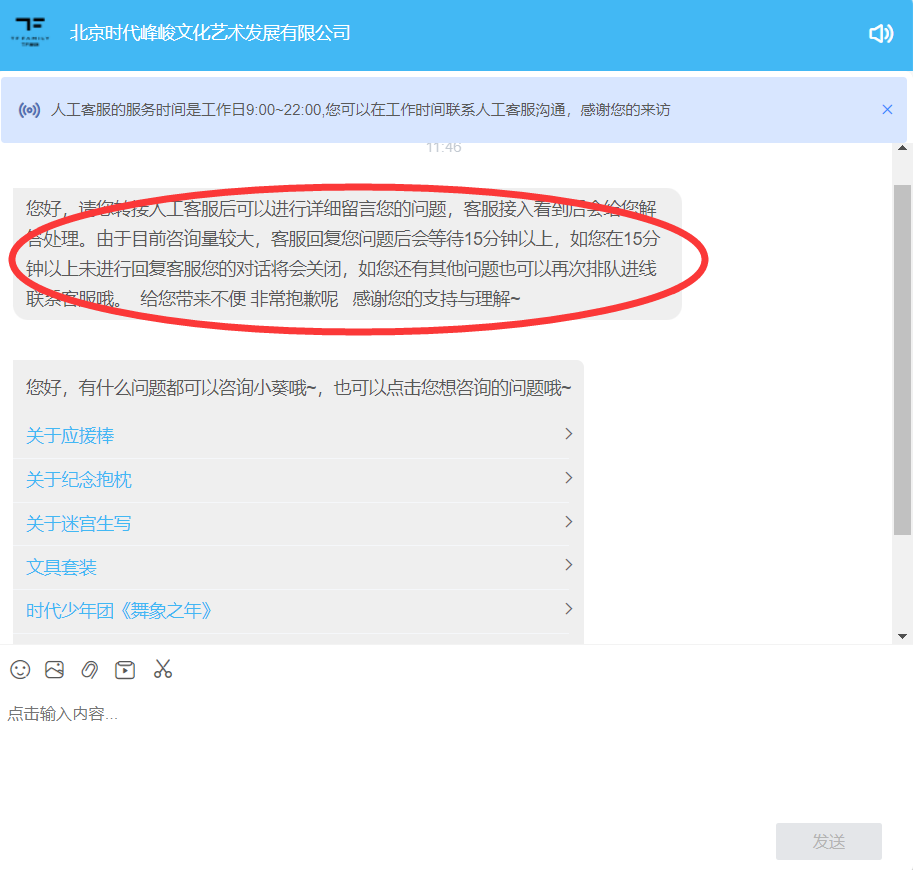
Task: Click the 发送 send button
Action: point(829,841)
